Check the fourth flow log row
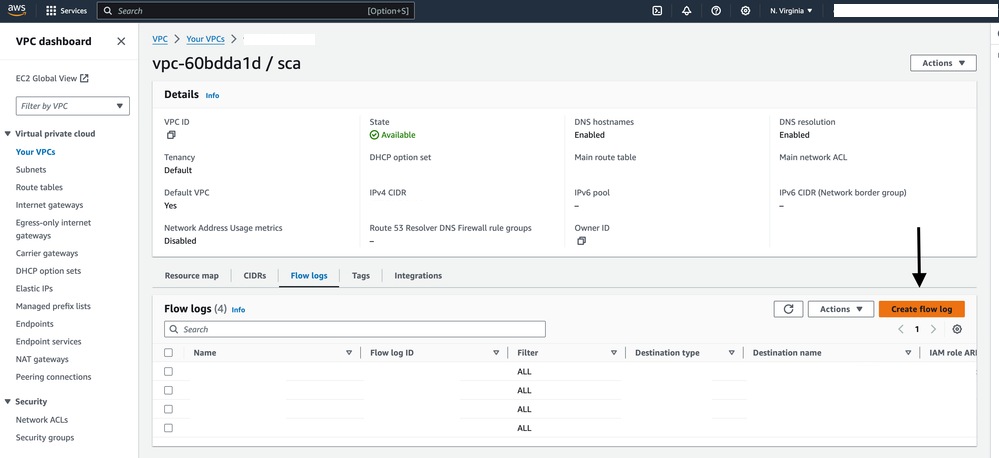 pyautogui.click(x=168, y=428)
